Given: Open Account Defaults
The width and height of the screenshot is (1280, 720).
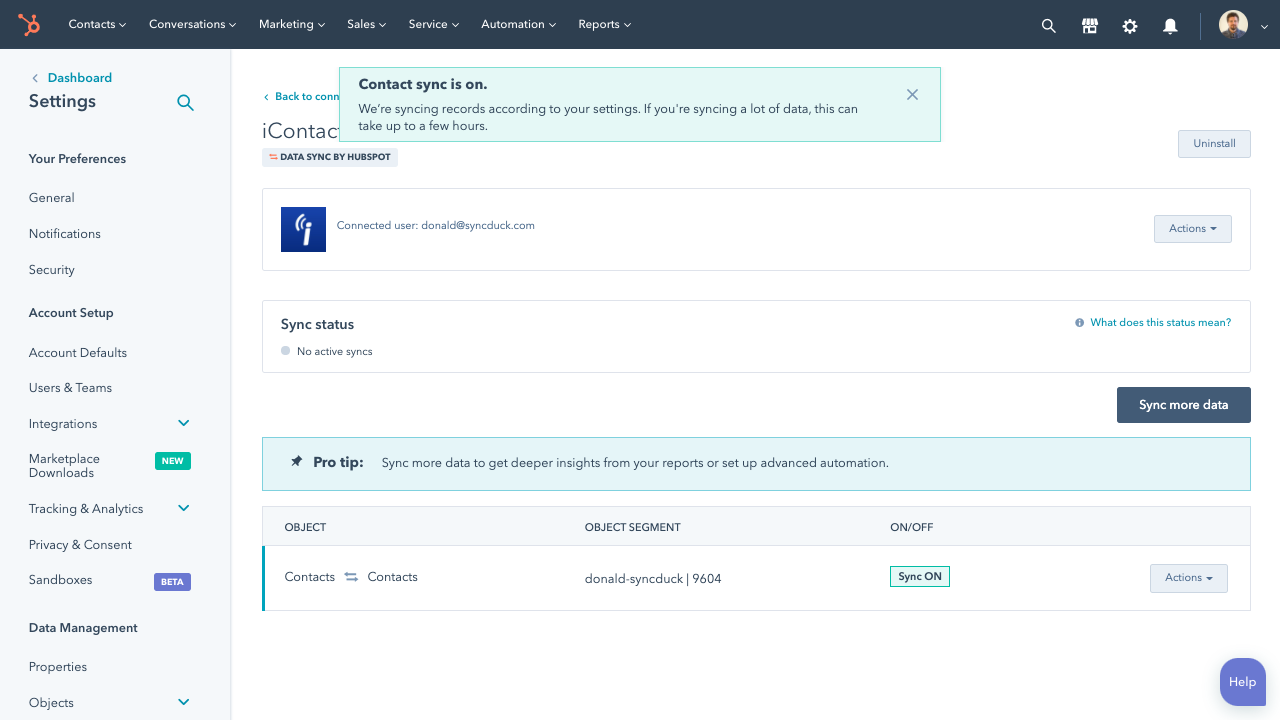Looking at the screenshot, I should 78,353.
